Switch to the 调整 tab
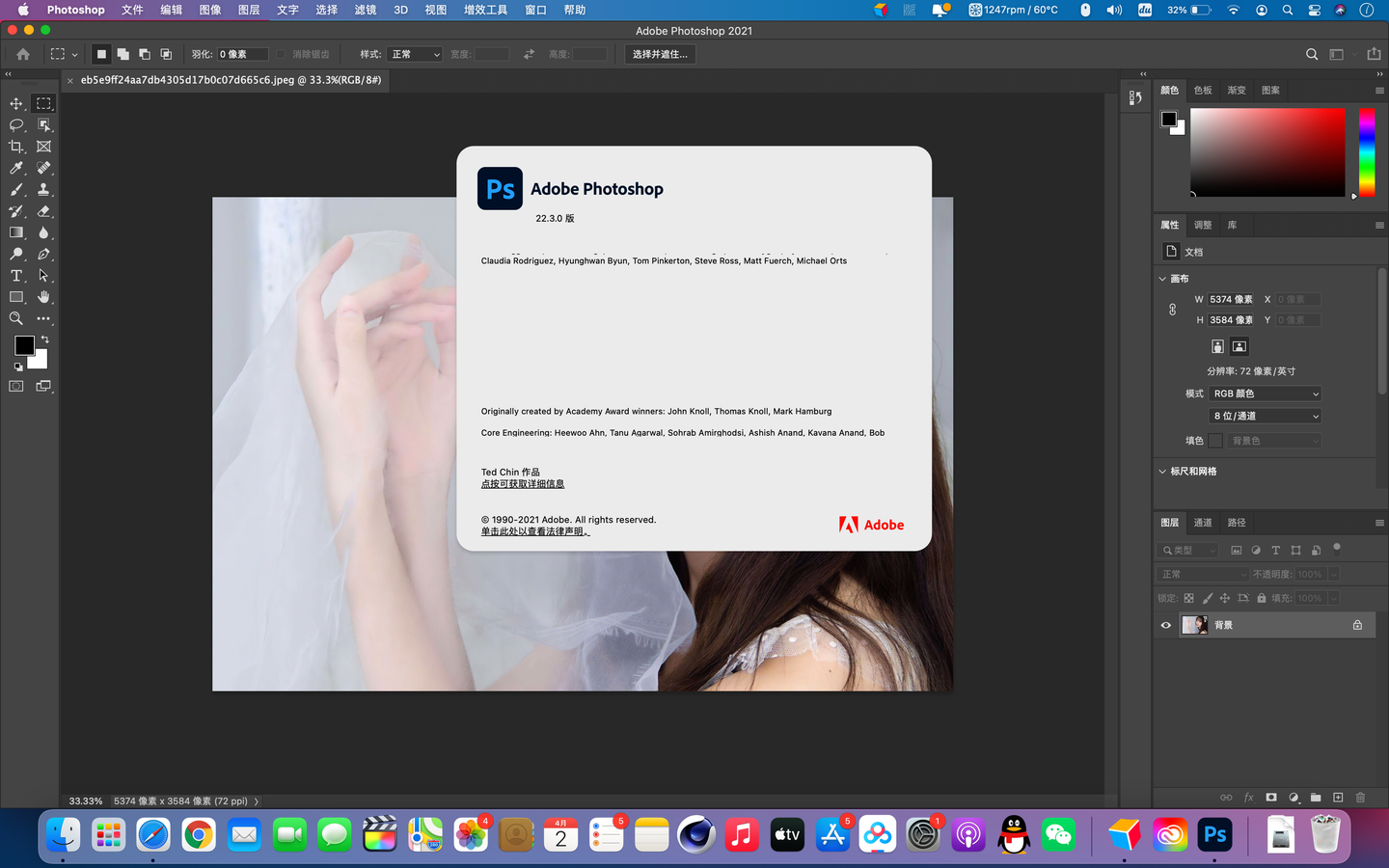The width and height of the screenshot is (1389, 868). coord(1203,225)
